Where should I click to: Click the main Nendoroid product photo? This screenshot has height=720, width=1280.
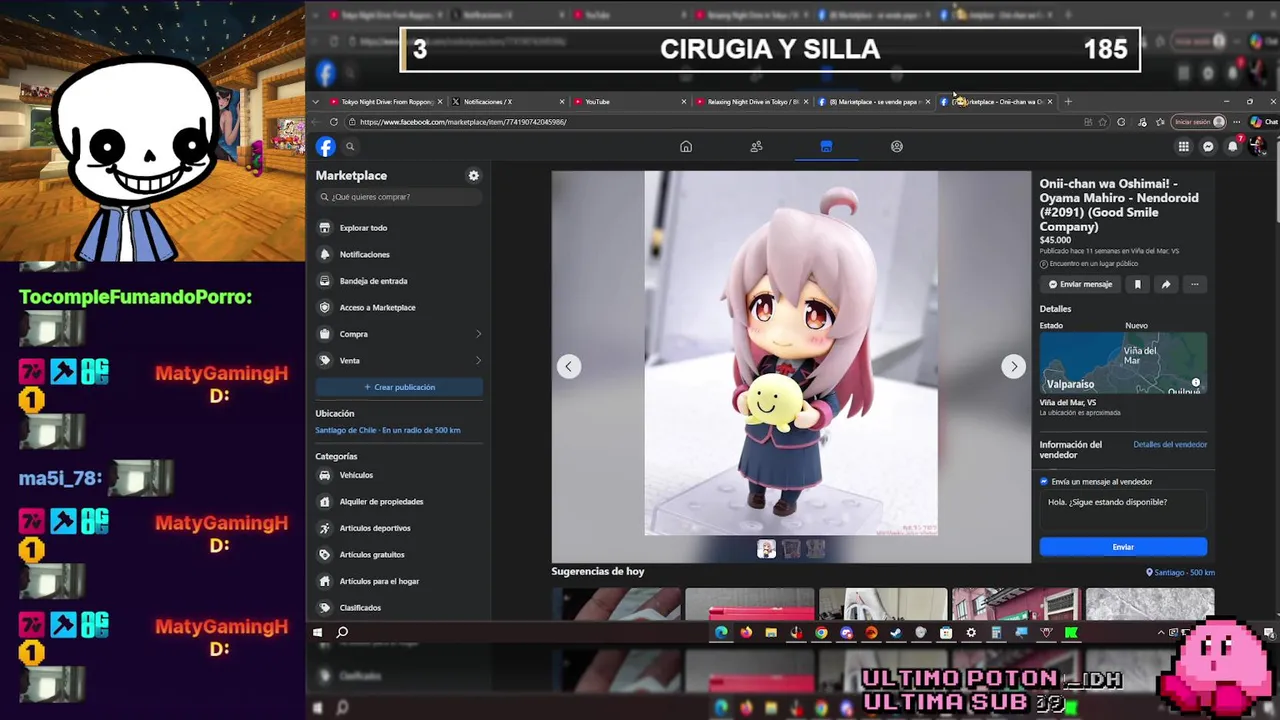click(791, 353)
